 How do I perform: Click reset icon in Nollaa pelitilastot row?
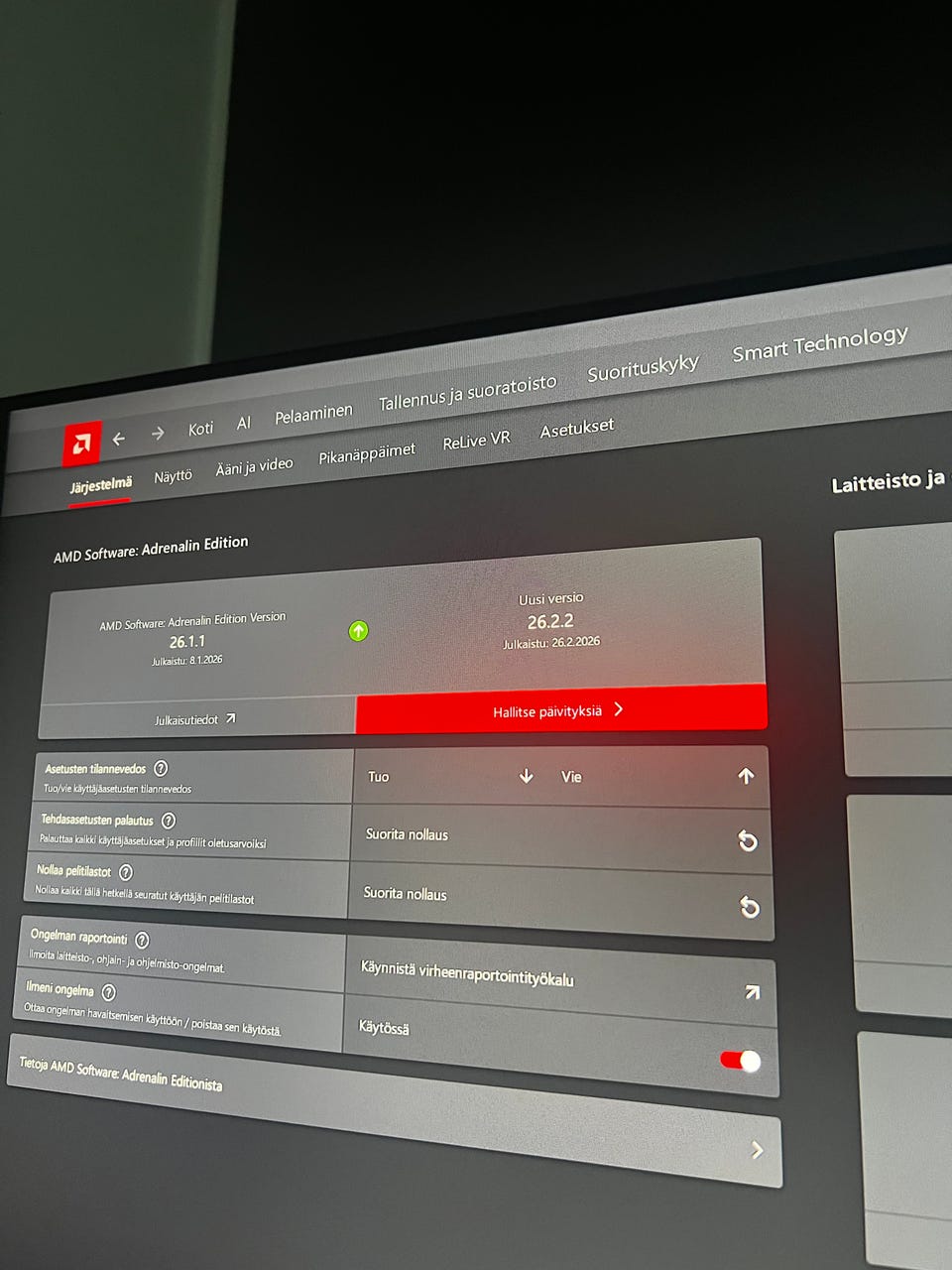[750, 906]
